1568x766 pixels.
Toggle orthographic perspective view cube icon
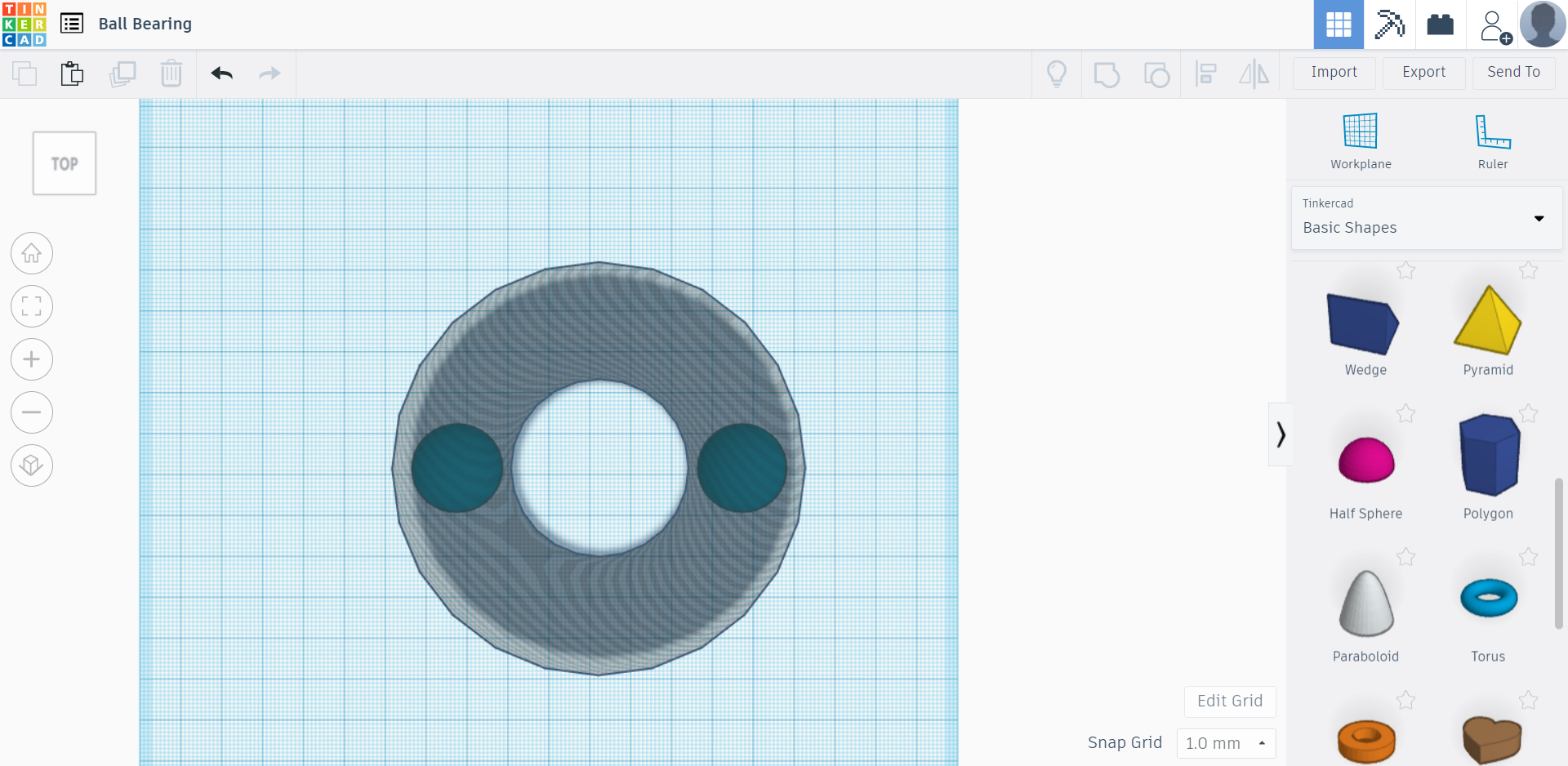32,465
